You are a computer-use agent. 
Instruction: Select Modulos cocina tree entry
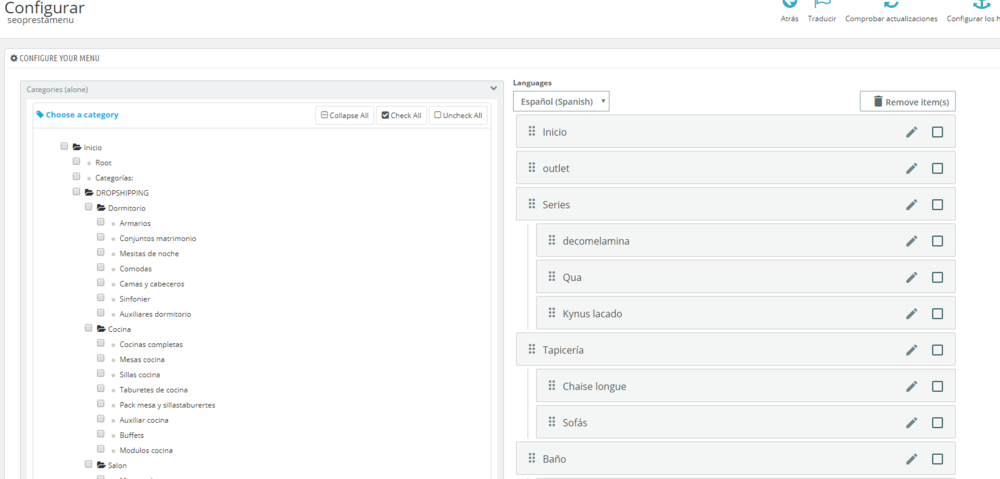[x=146, y=450]
